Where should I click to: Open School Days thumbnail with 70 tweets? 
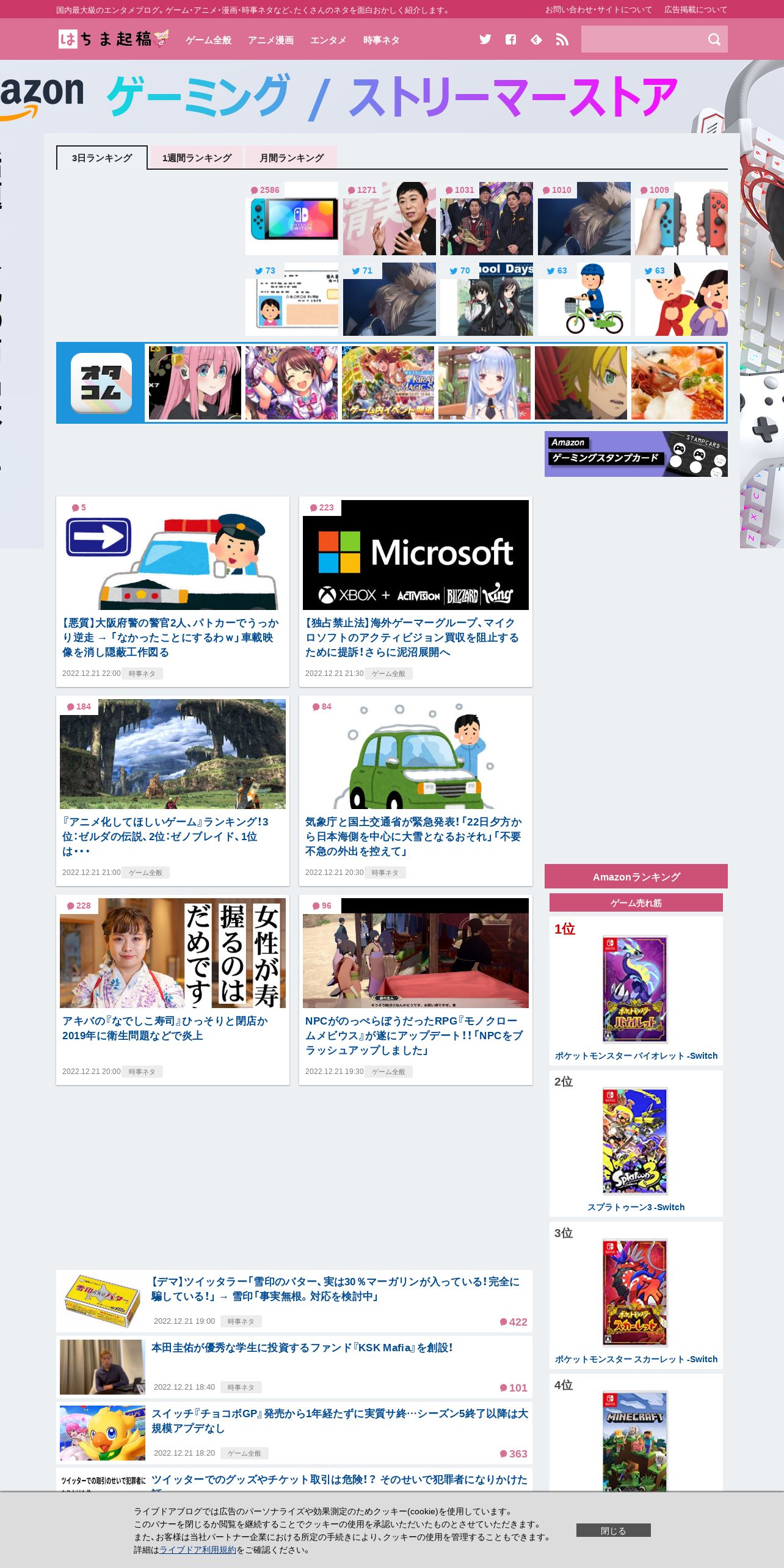click(487, 299)
